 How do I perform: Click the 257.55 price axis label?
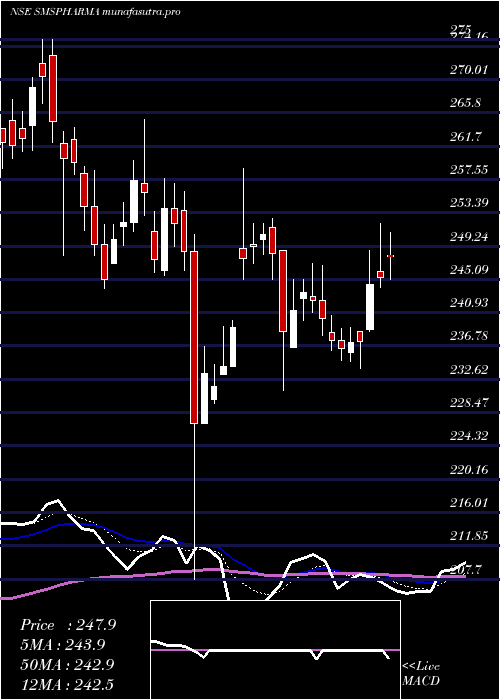tap(469, 170)
